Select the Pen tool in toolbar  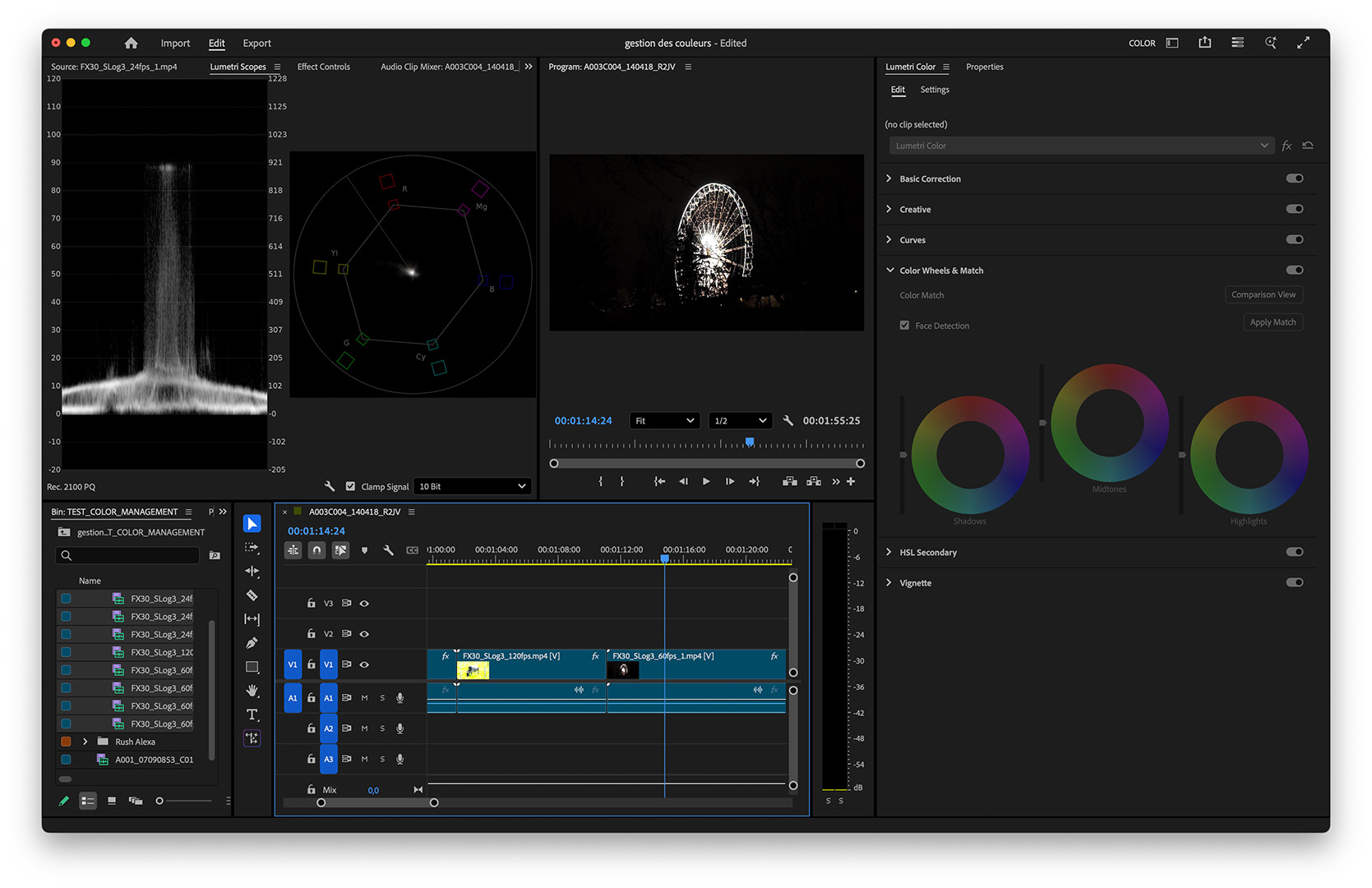coord(252,643)
